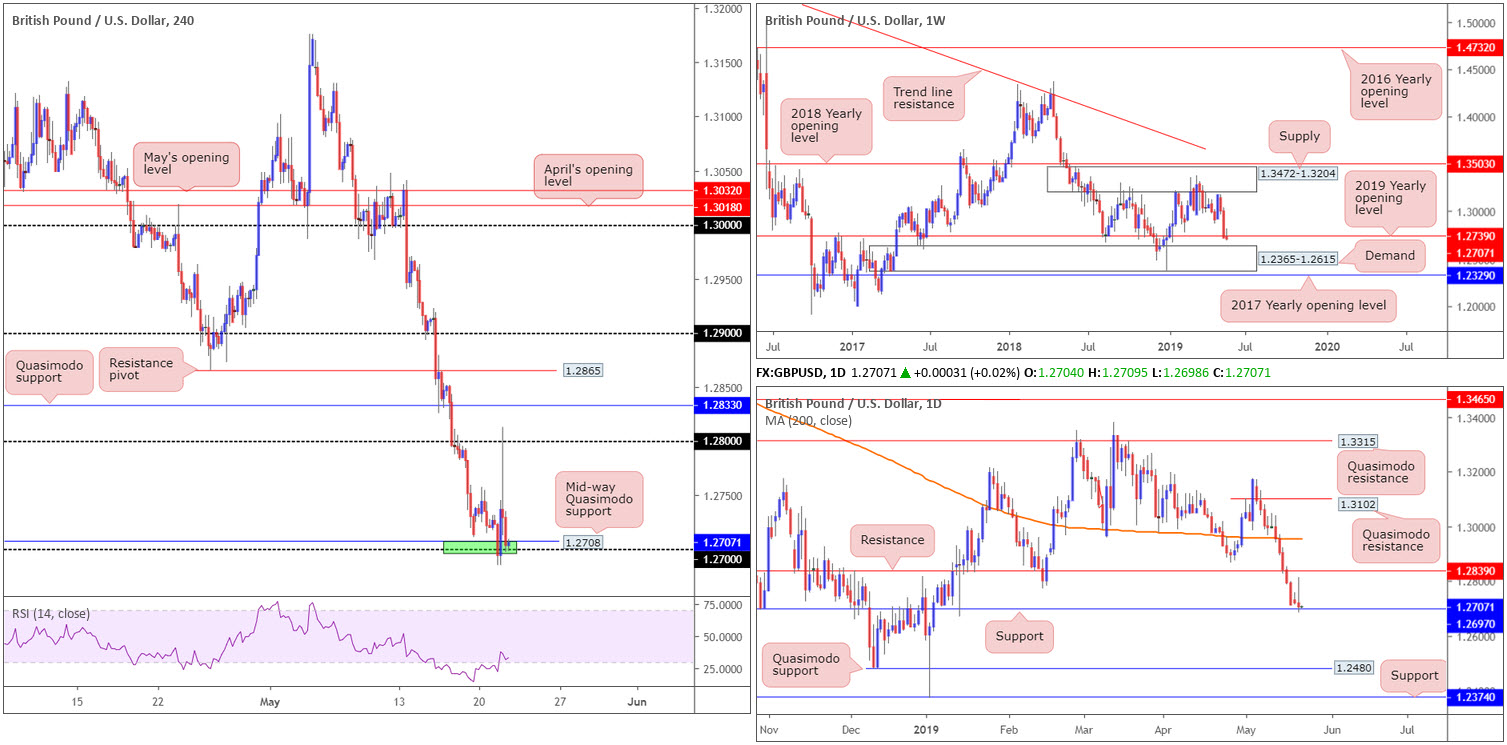
Task: Select the green buy-zone rectangle
Action: pyautogui.click(x=480, y=547)
